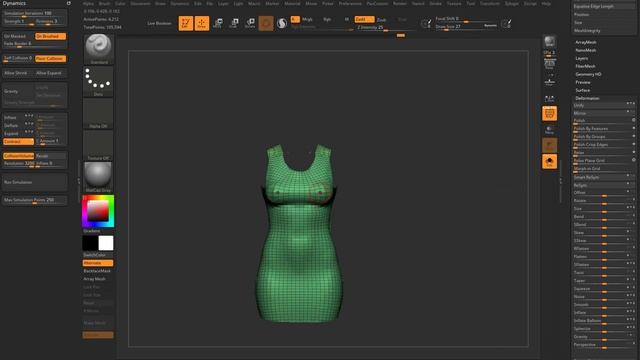Viewport: 640px width, 360px height.
Task: Pick a hue in the color picker square
Action: tap(98, 211)
